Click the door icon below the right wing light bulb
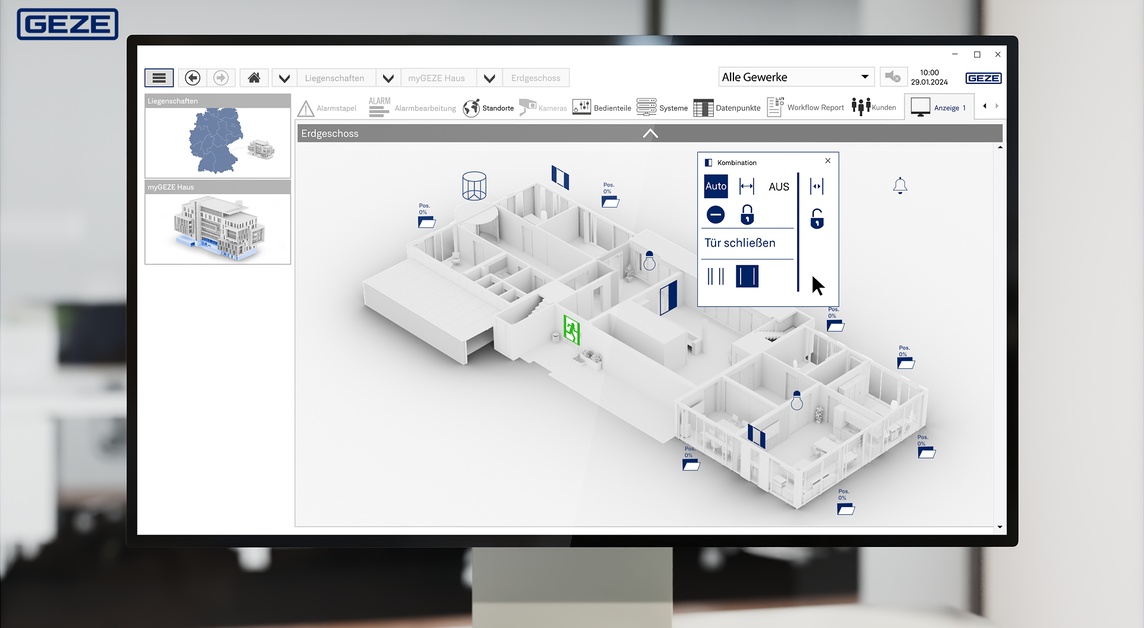The height and width of the screenshot is (628, 1144). pyautogui.click(x=757, y=435)
